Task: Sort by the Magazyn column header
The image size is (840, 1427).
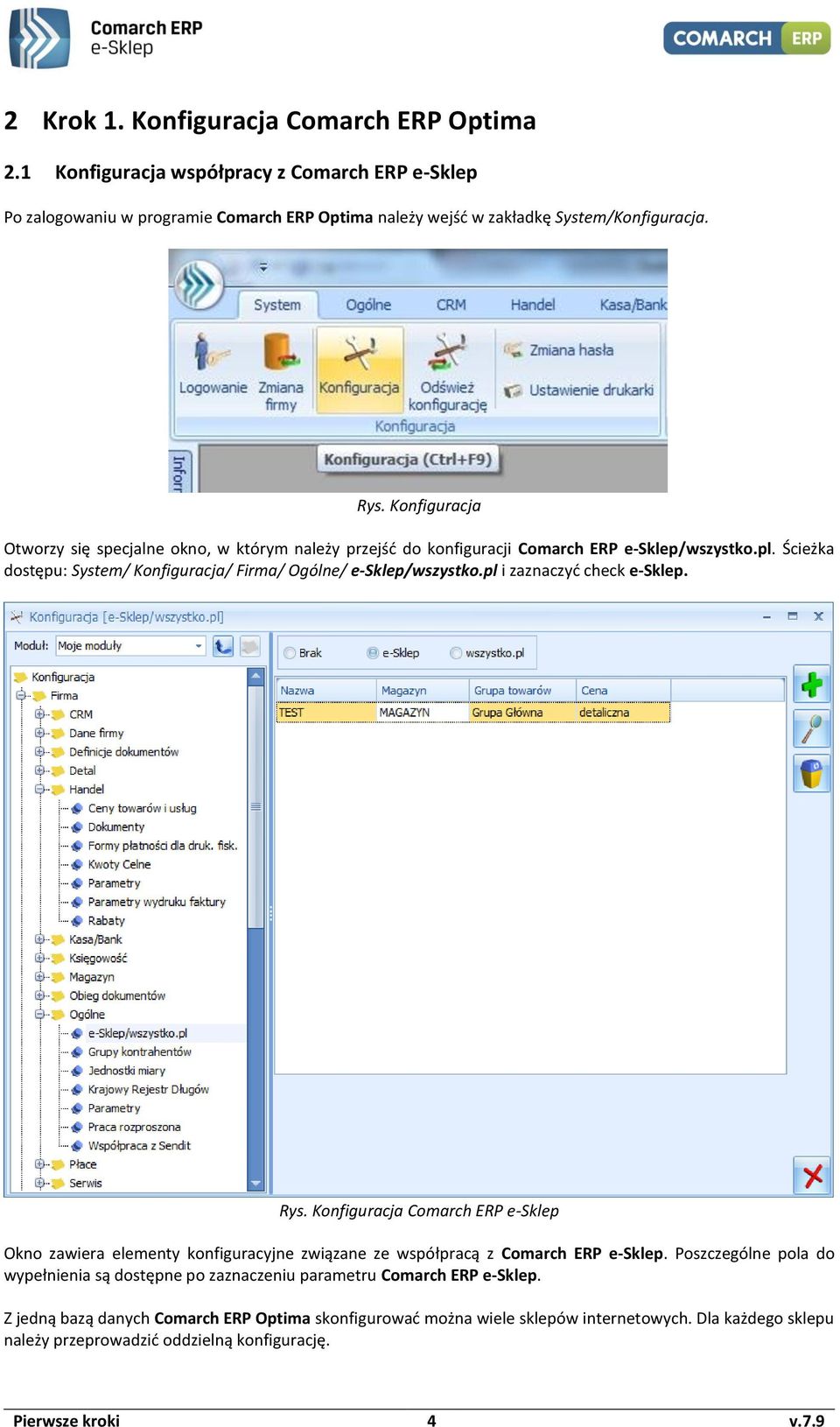Action: pyautogui.click(x=423, y=691)
